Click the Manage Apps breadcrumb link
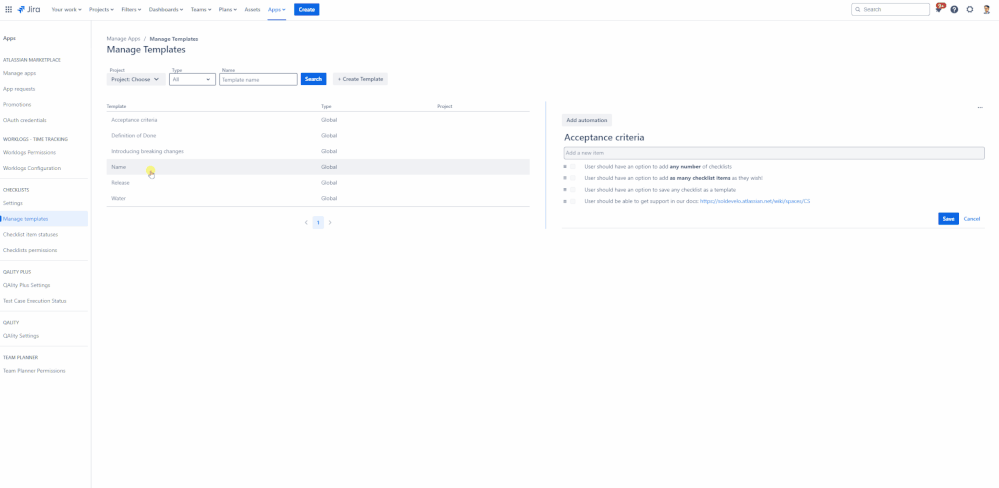 pos(124,39)
